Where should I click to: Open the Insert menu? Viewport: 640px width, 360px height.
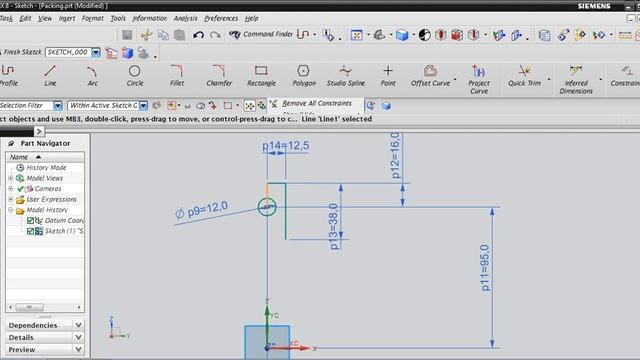coord(67,18)
